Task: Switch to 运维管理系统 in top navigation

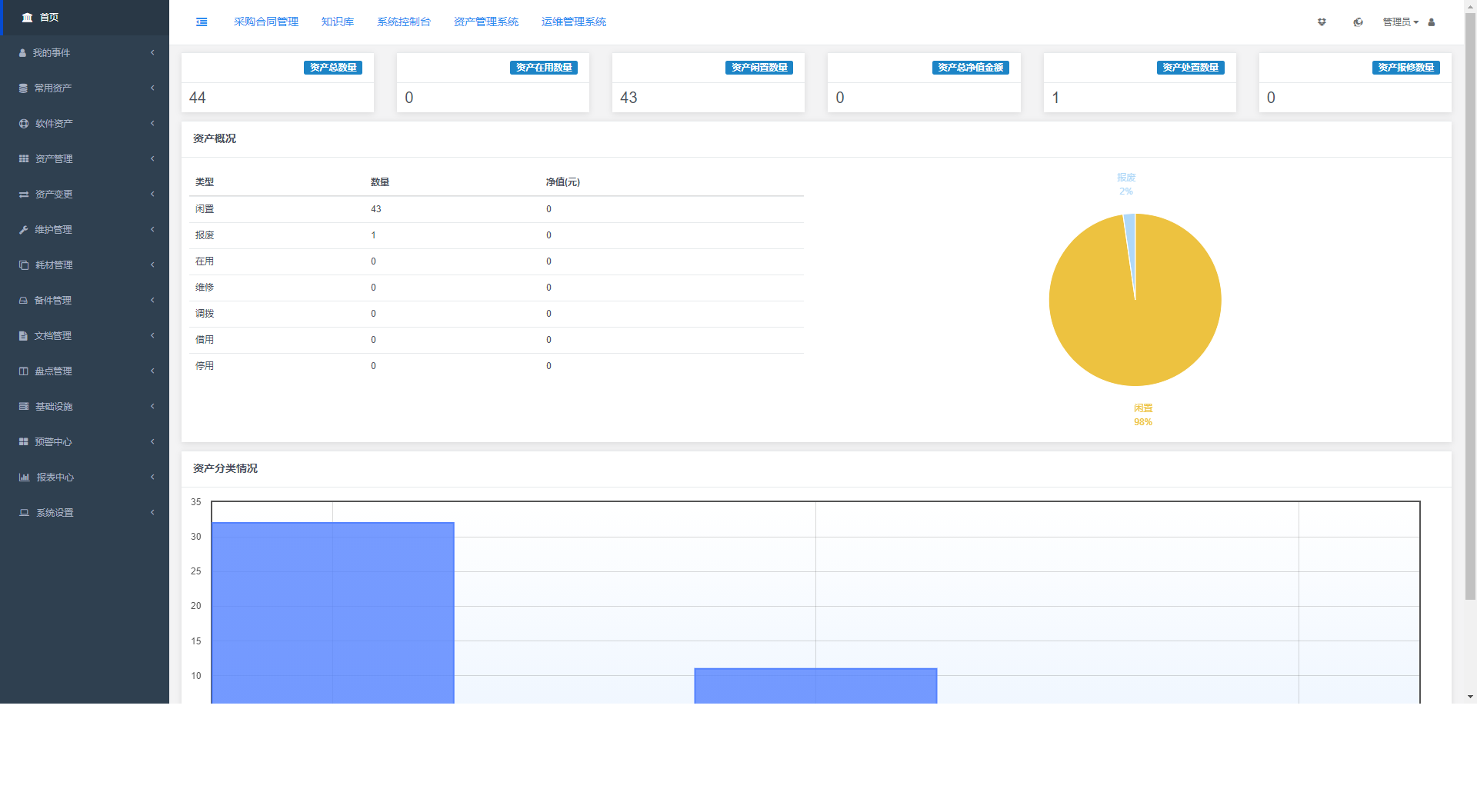Action: point(574,22)
